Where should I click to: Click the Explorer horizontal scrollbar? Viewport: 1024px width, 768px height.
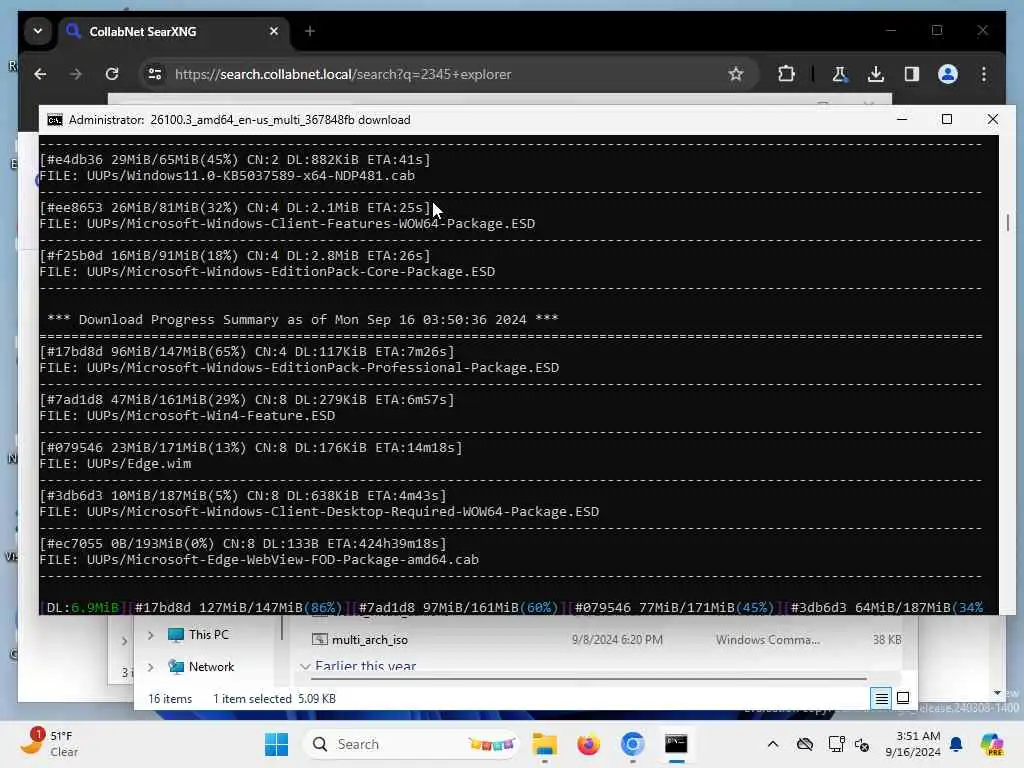click(x=589, y=679)
